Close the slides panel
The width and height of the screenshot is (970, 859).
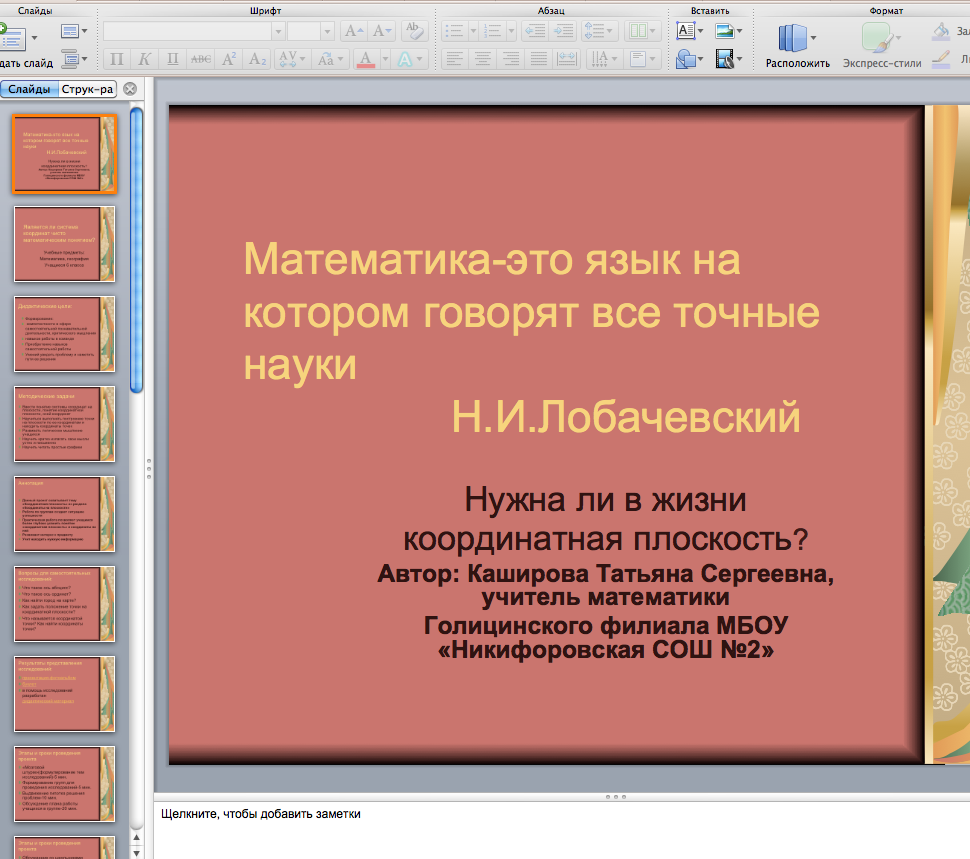coord(130,89)
